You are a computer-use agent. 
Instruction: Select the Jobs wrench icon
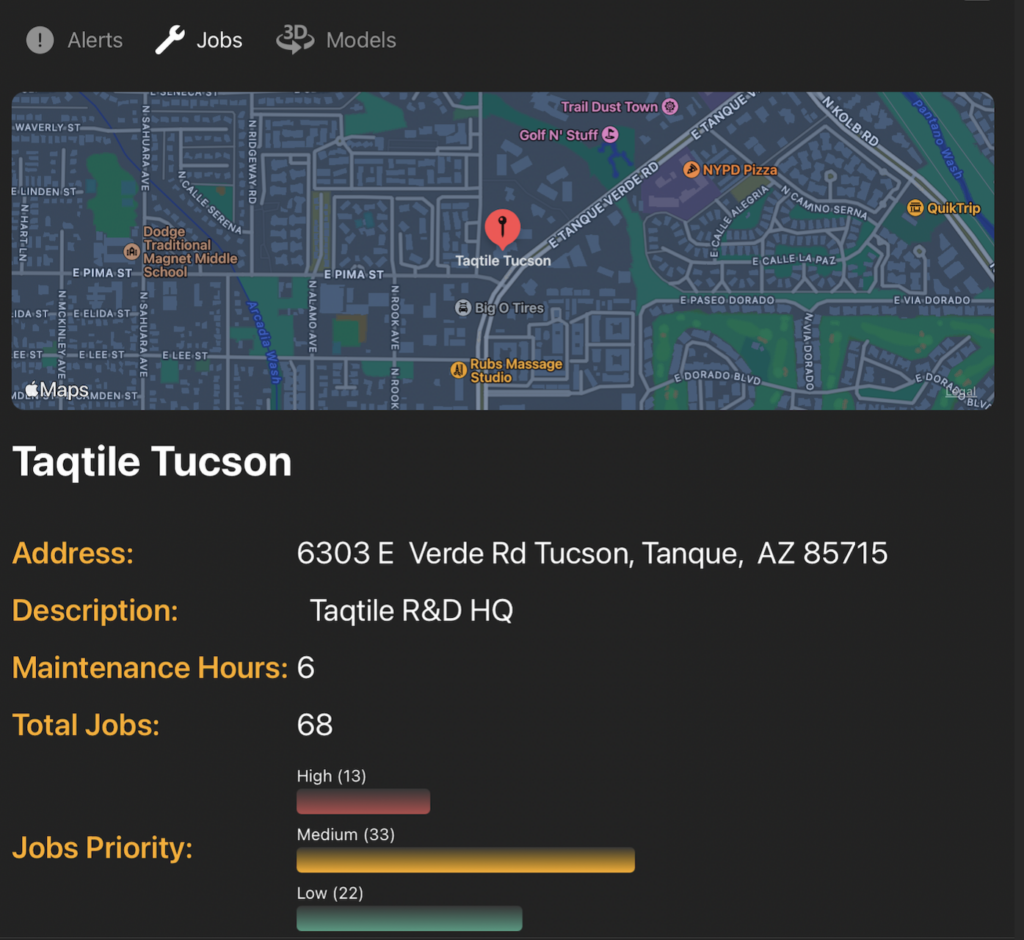[x=170, y=40]
